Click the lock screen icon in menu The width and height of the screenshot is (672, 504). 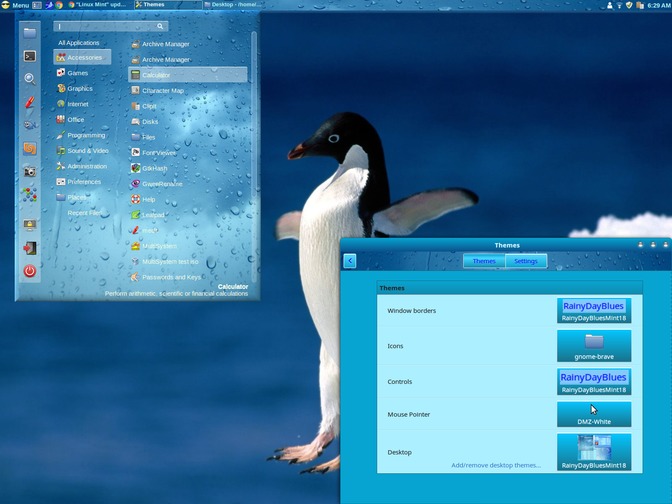[x=30, y=225]
